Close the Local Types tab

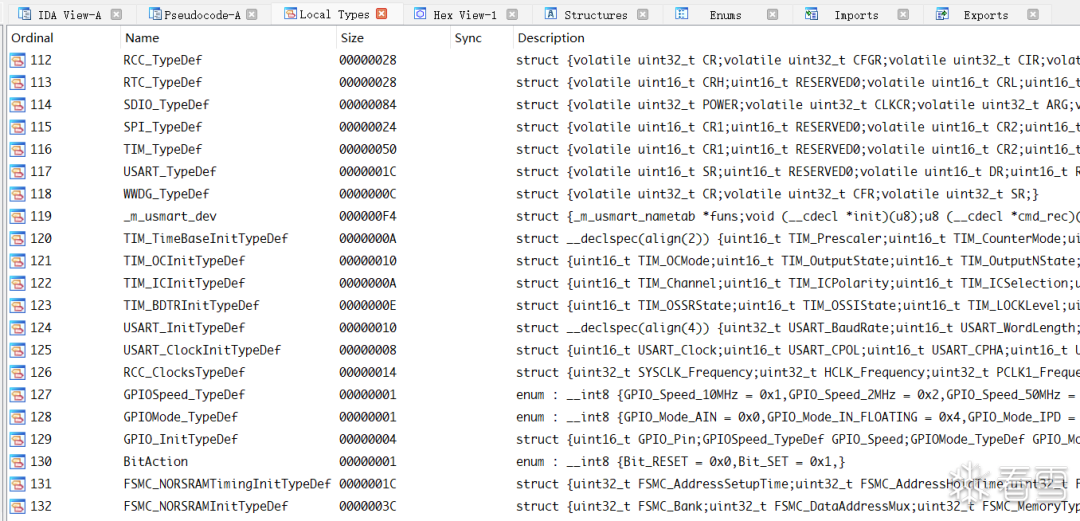click(382, 14)
